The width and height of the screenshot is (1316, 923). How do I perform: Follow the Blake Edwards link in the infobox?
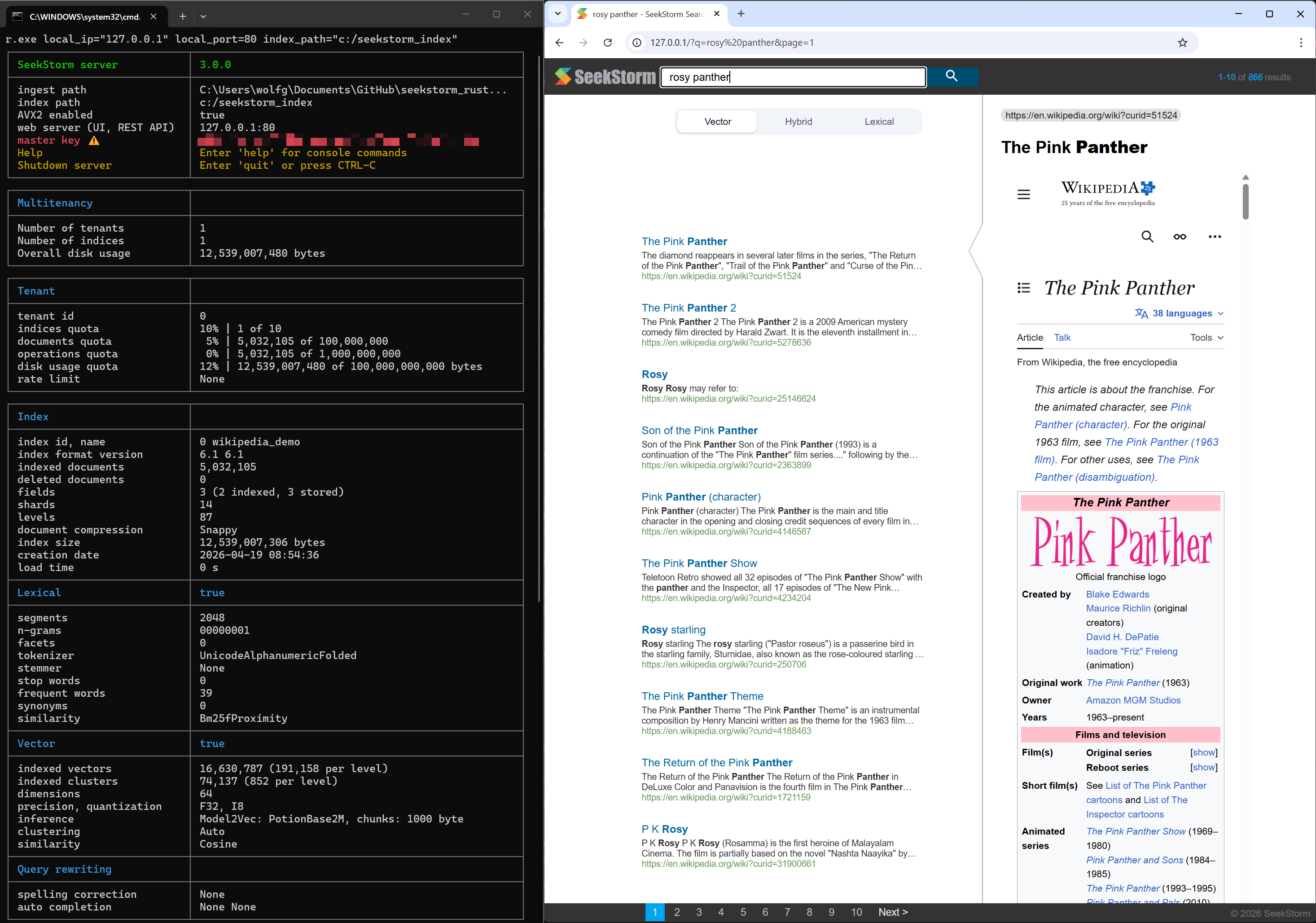(1117, 594)
